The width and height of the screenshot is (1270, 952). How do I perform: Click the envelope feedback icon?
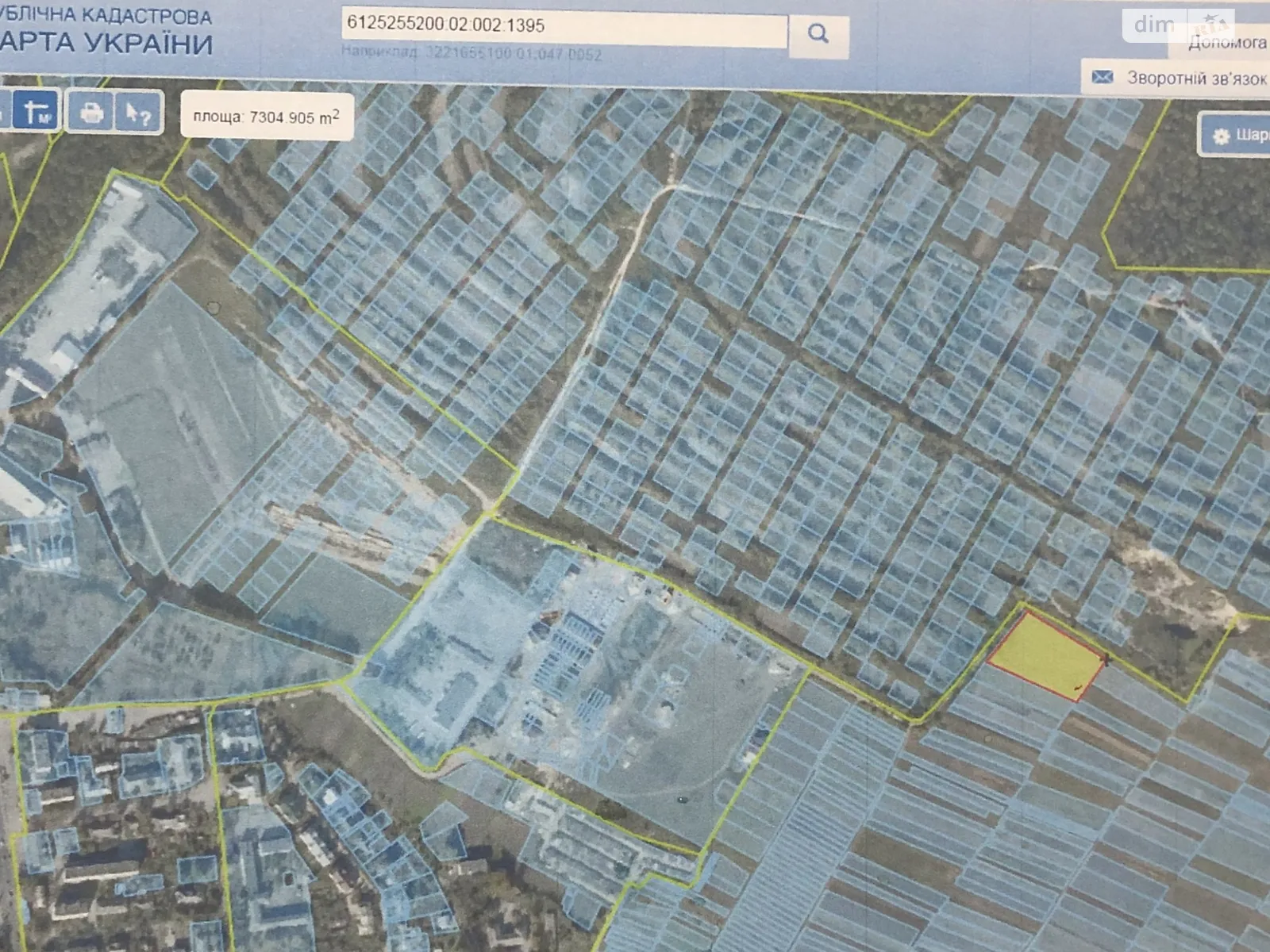pyautogui.click(x=1103, y=78)
